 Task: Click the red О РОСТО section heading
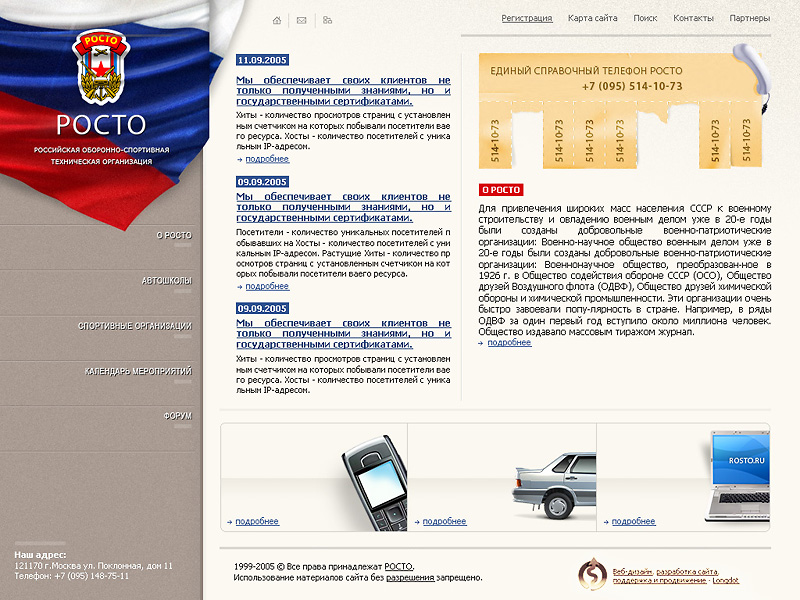coord(501,190)
